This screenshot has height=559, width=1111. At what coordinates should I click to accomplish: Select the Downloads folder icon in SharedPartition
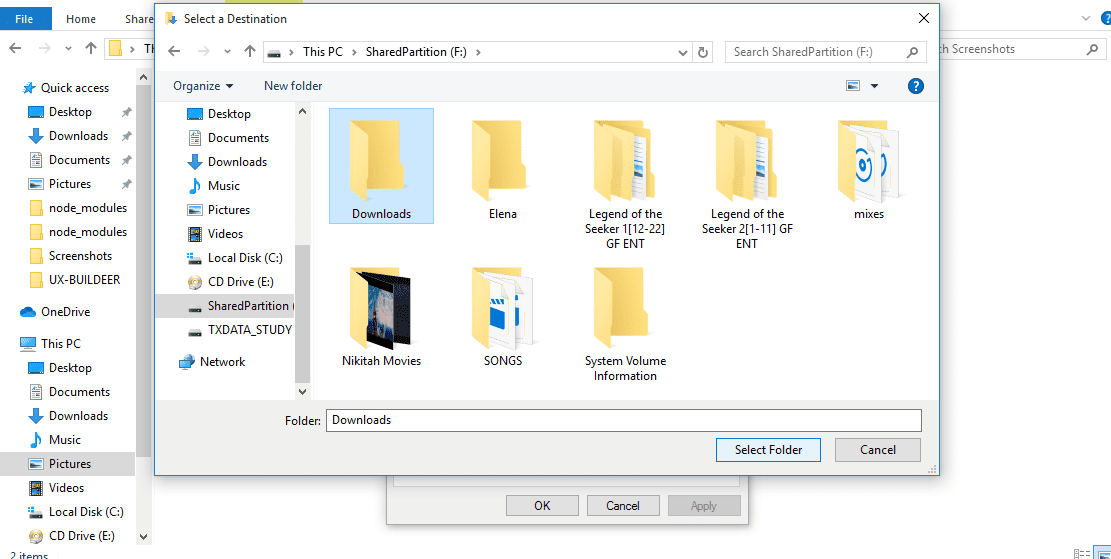click(381, 166)
